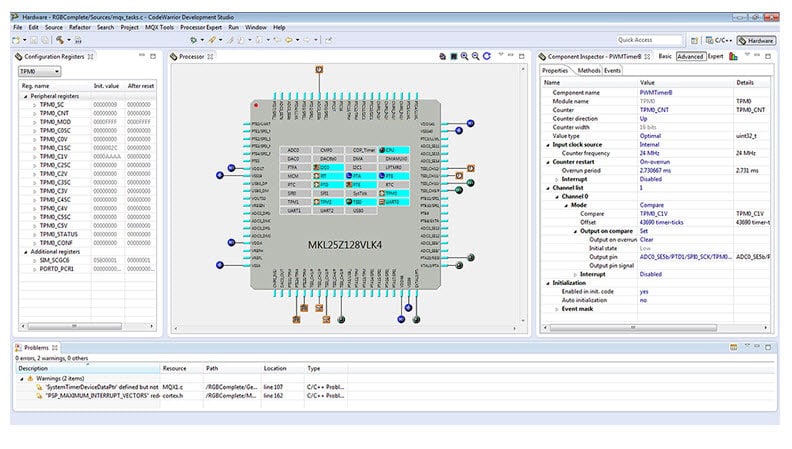Click the refresh icon in Processor toolbar
The width and height of the screenshot is (792, 449).
click(486, 57)
